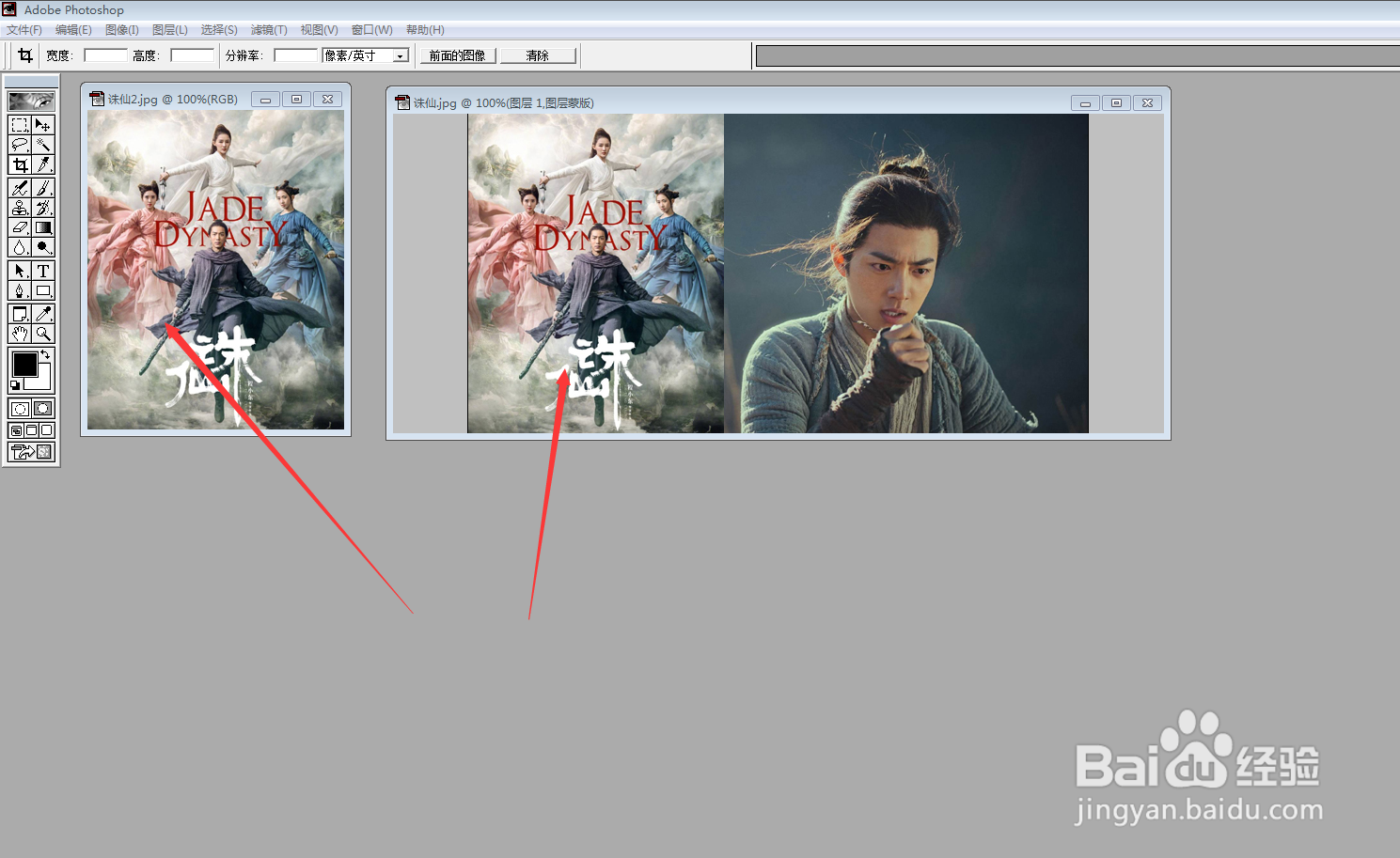This screenshot has height=858, width=1400.
Task: Select the Type tool
Action: click(43, 271)
